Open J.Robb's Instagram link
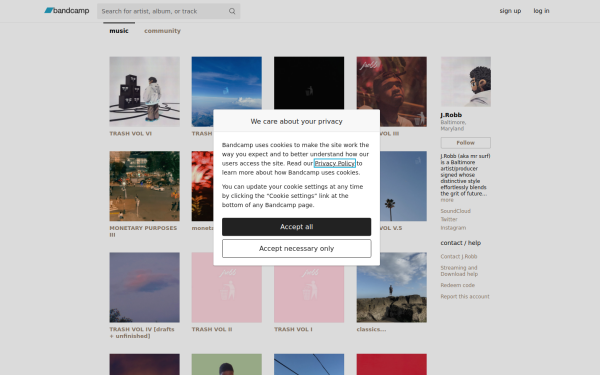Viewport: 600px width, 375px height. pos(453,228)
